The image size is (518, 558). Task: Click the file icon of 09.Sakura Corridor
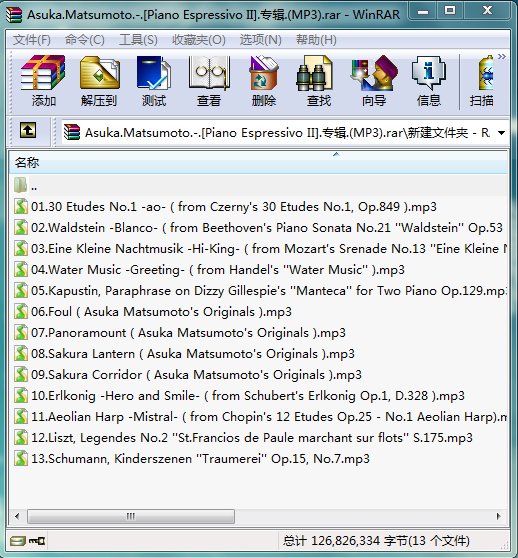click(21, 375)
